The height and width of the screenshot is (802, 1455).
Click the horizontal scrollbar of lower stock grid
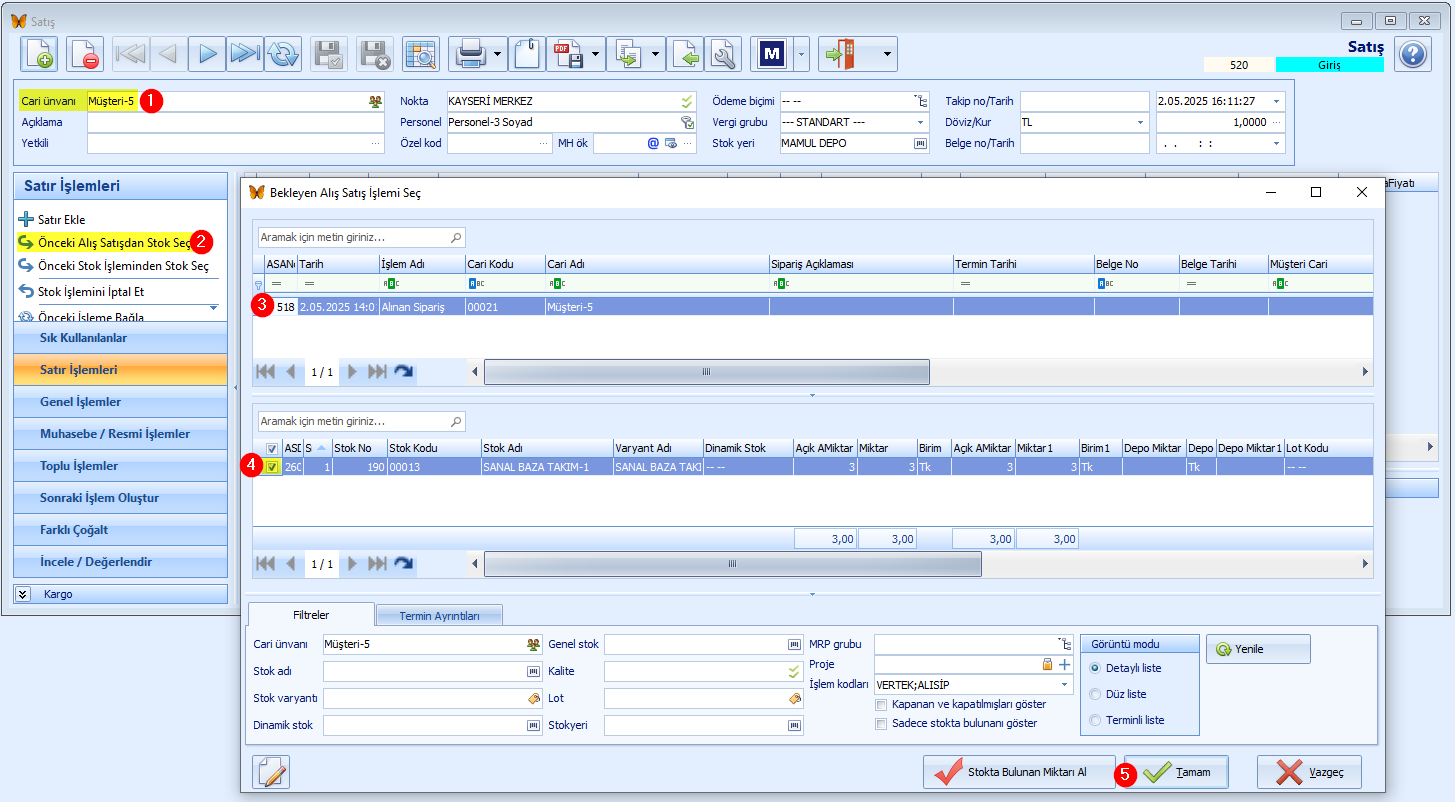tap(732, 564)
